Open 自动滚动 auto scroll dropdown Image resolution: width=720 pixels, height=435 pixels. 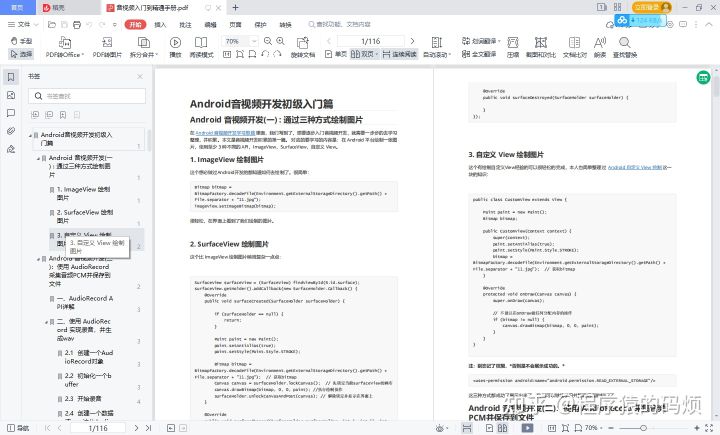437,47
